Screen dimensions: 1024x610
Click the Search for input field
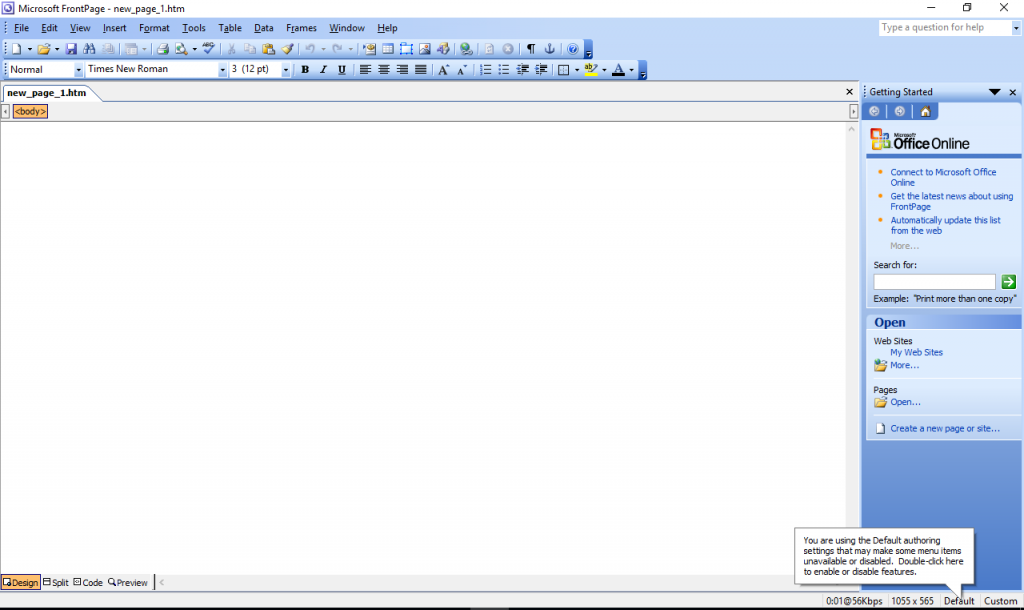pos(934,282)
